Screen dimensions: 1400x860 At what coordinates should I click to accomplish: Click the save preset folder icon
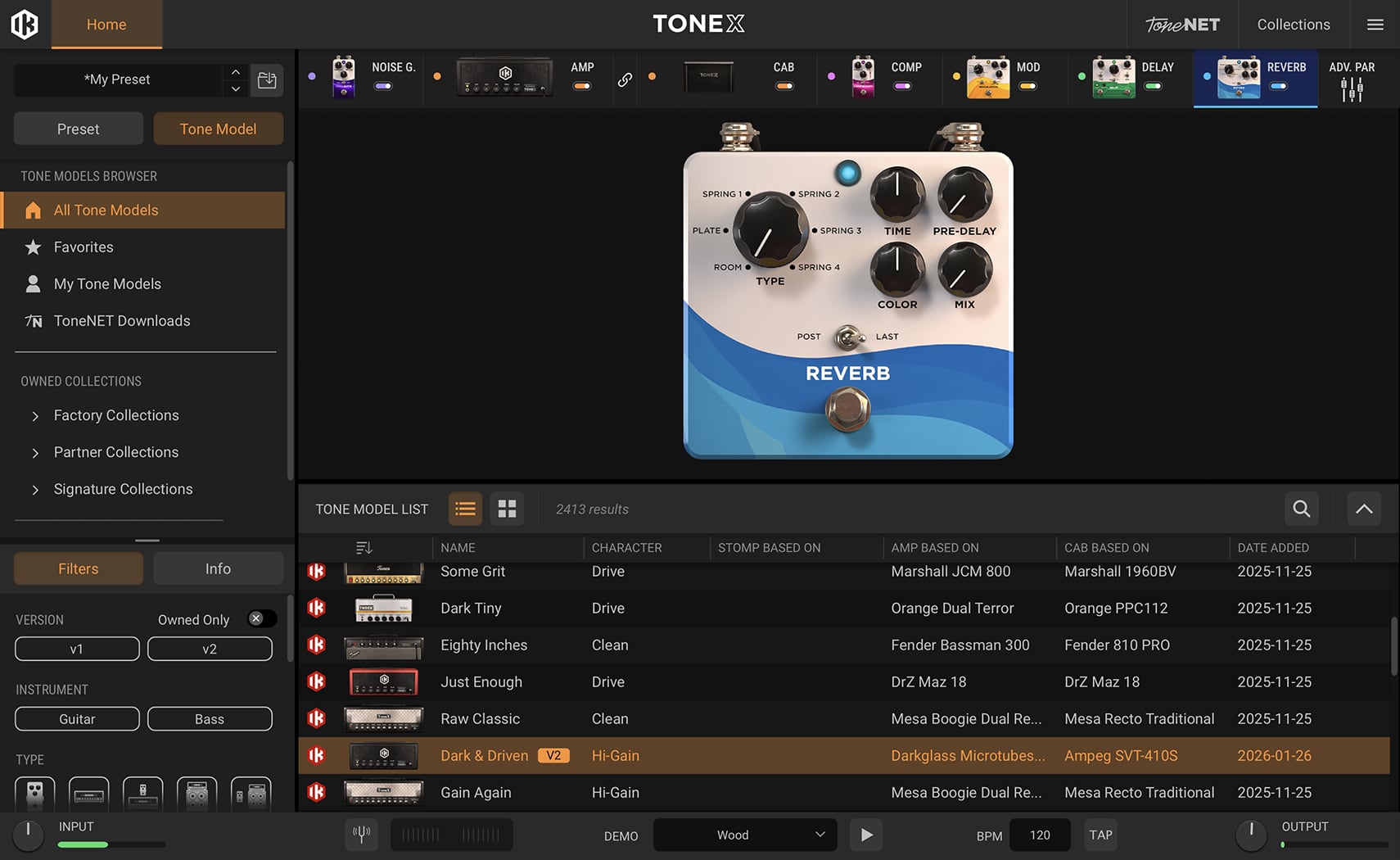pyautogui.click(x=267, y=80)
